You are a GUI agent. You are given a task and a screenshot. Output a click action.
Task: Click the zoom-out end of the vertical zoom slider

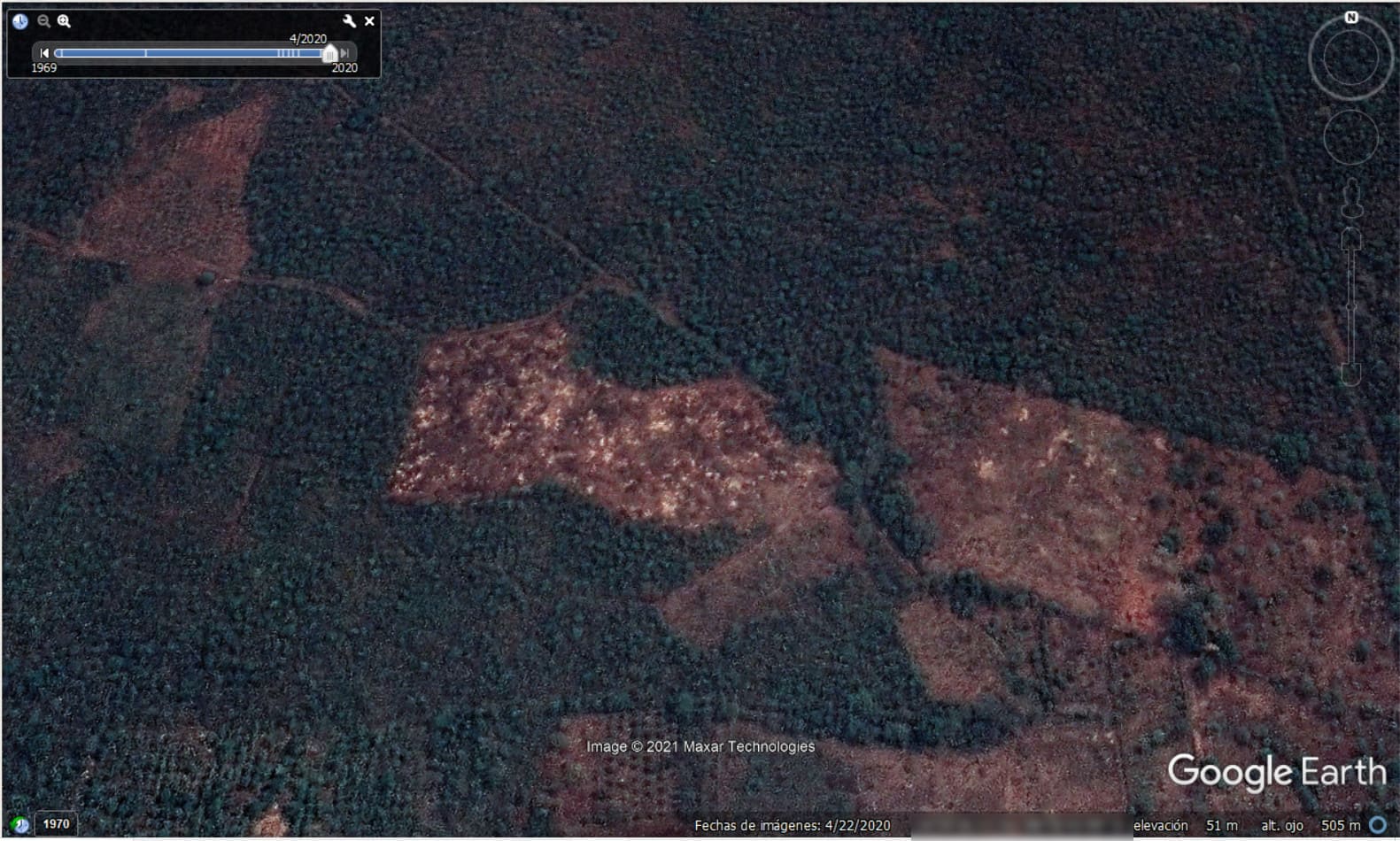point(1350,374)
